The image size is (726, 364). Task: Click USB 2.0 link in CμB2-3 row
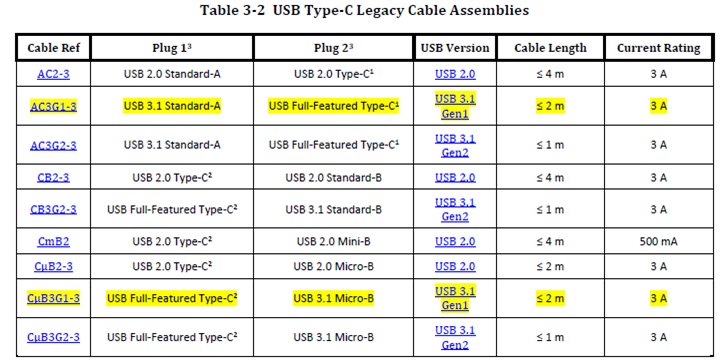(455, 266)
